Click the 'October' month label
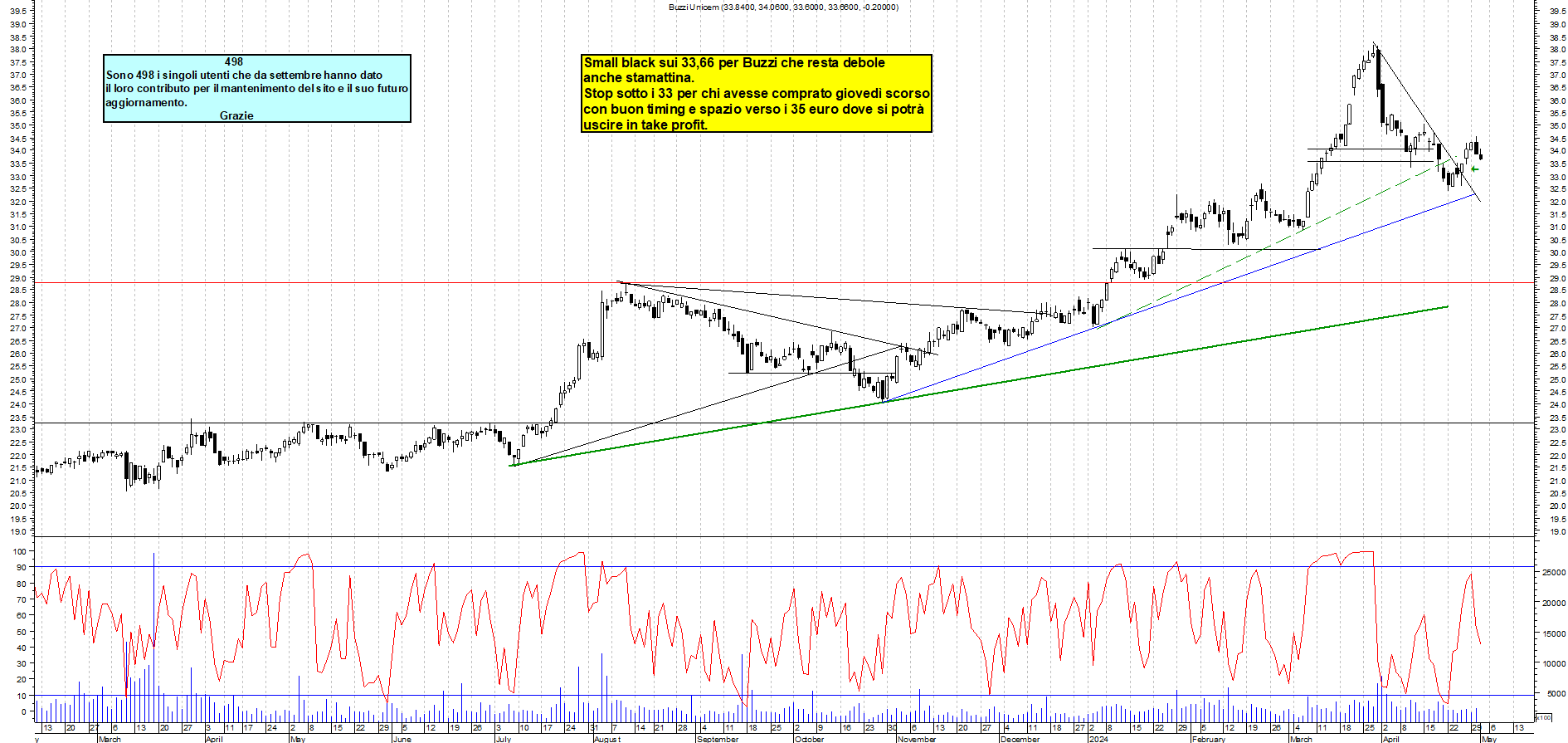Image resolution: width=1568 pixels, height=743 pixels. coord(810,739)
